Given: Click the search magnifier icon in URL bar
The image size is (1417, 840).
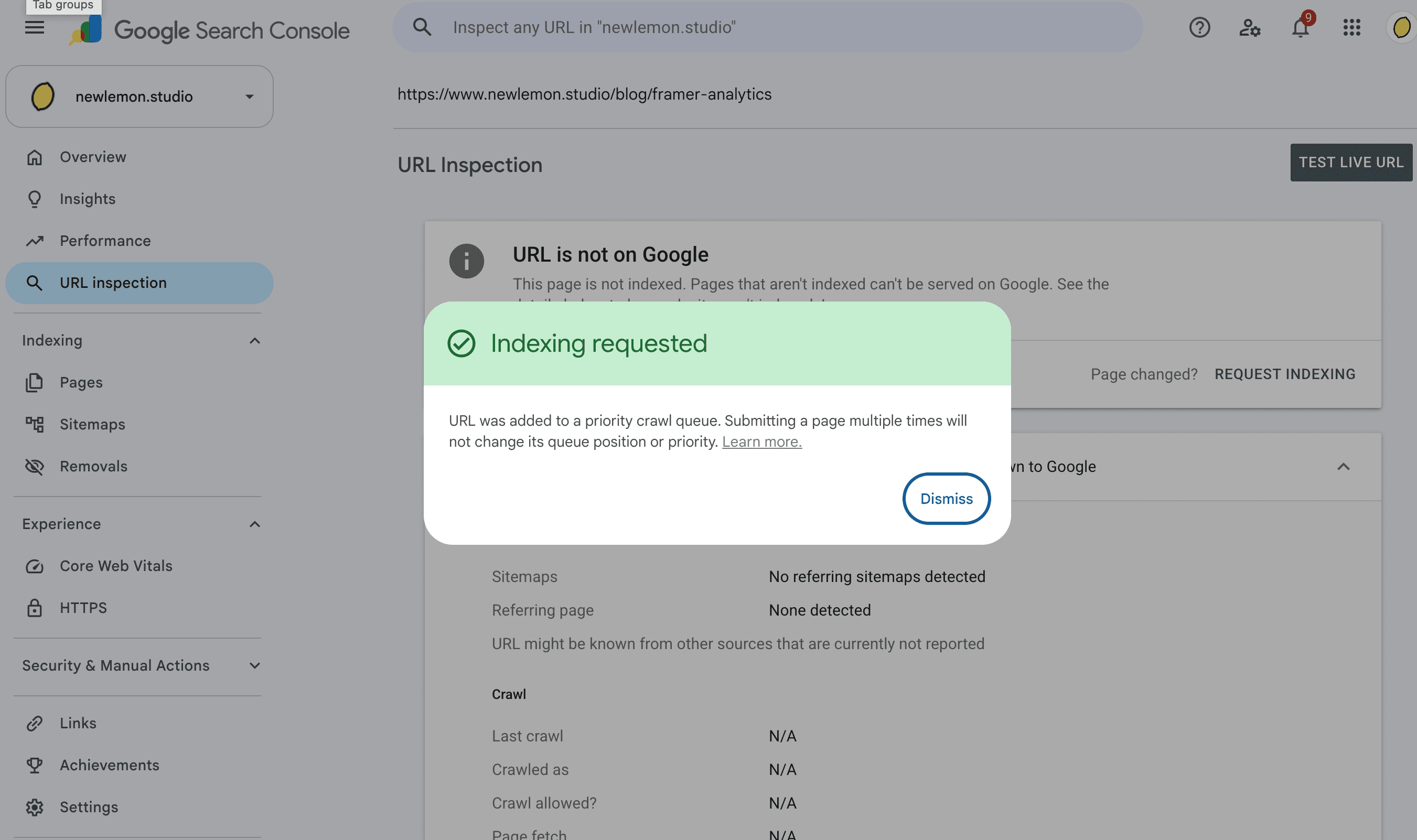Looking at the screenshot, I should [x=422, y=27].
